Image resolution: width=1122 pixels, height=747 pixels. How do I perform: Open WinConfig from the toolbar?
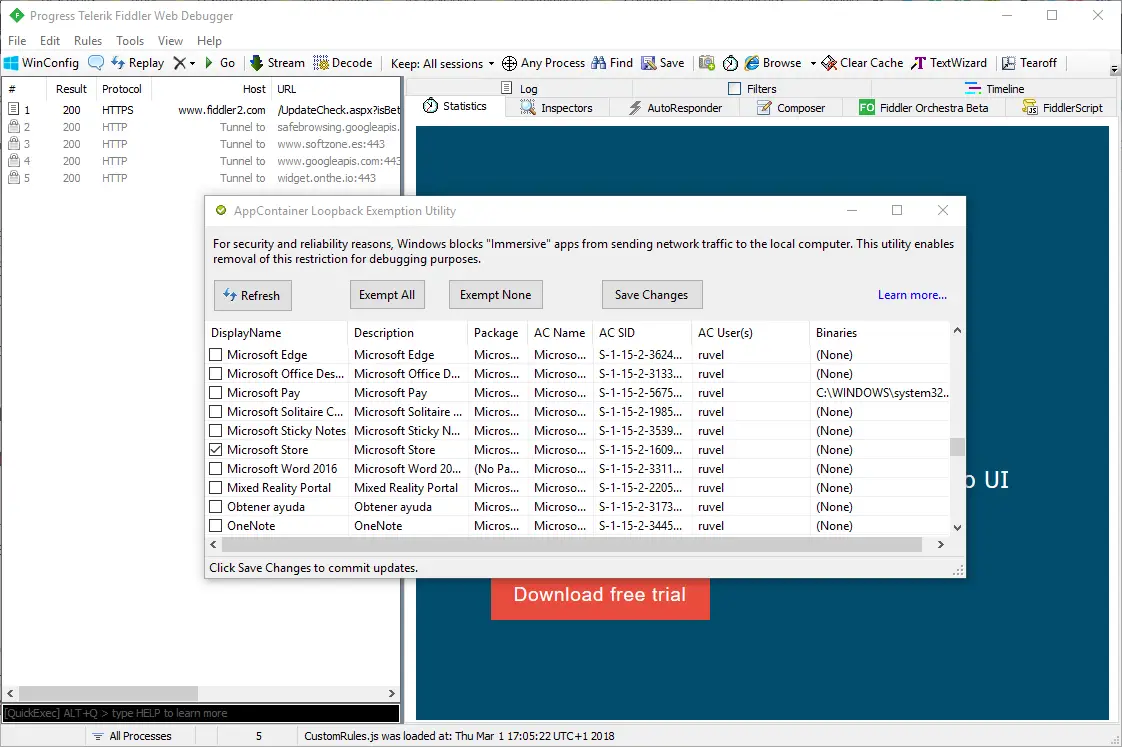(42, 63)
